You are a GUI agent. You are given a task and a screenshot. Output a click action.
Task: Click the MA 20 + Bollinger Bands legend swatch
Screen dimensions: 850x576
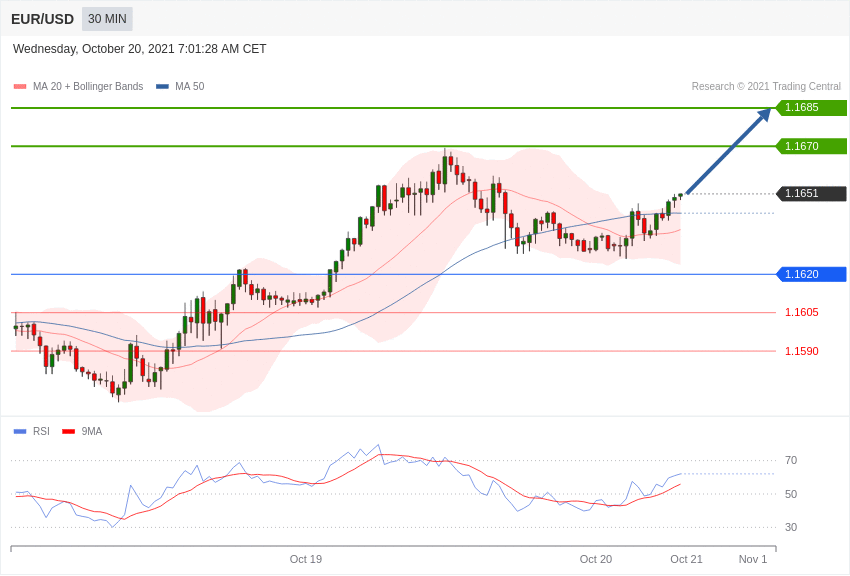tap(20, 86)
